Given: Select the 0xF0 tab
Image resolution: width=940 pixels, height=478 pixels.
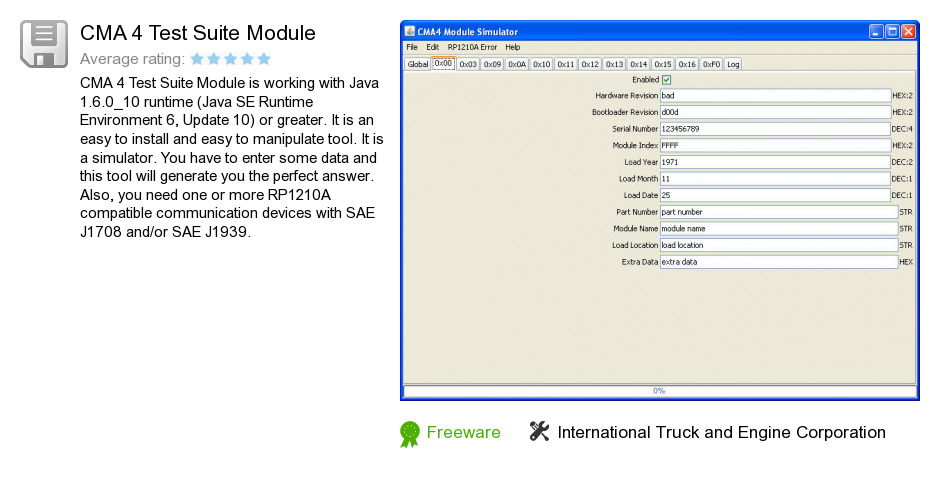Looking at the screenshot, I should pyautogui.click(x=712, y=64).
